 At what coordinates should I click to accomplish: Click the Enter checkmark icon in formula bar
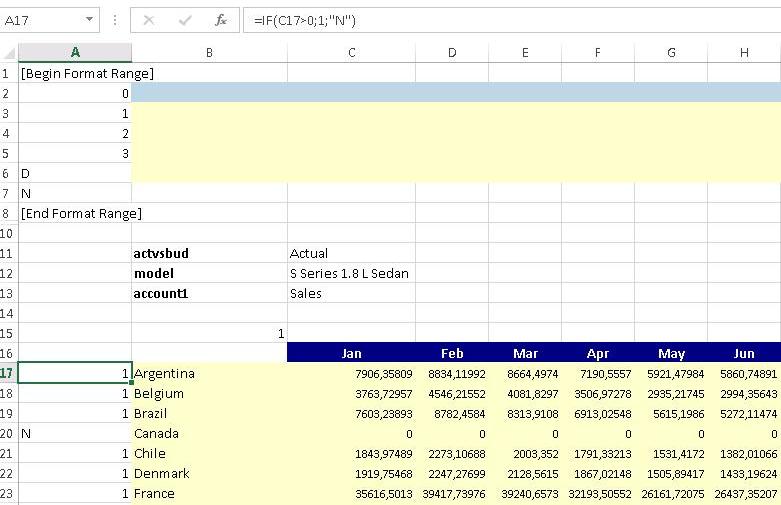point(185,20)
